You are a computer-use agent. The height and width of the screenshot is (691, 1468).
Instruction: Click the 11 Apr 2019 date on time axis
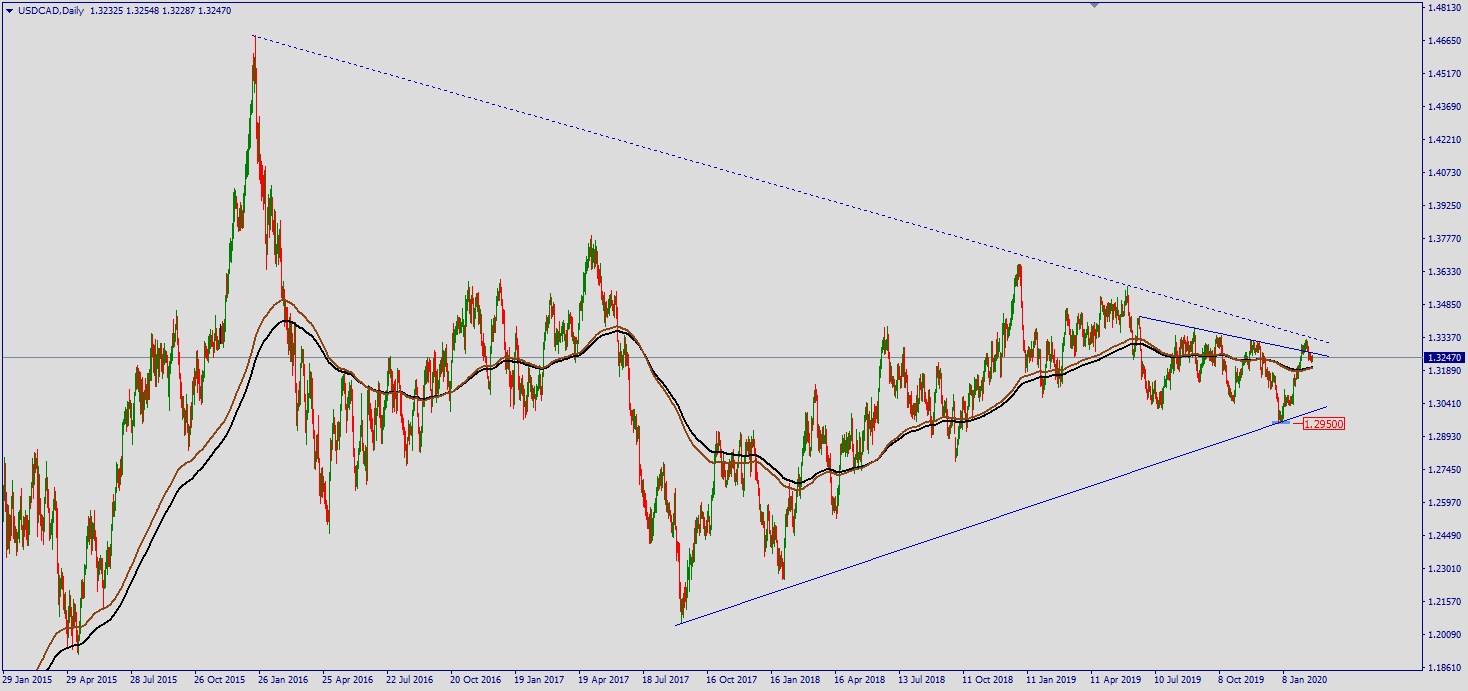click(x=1116, y=679)
